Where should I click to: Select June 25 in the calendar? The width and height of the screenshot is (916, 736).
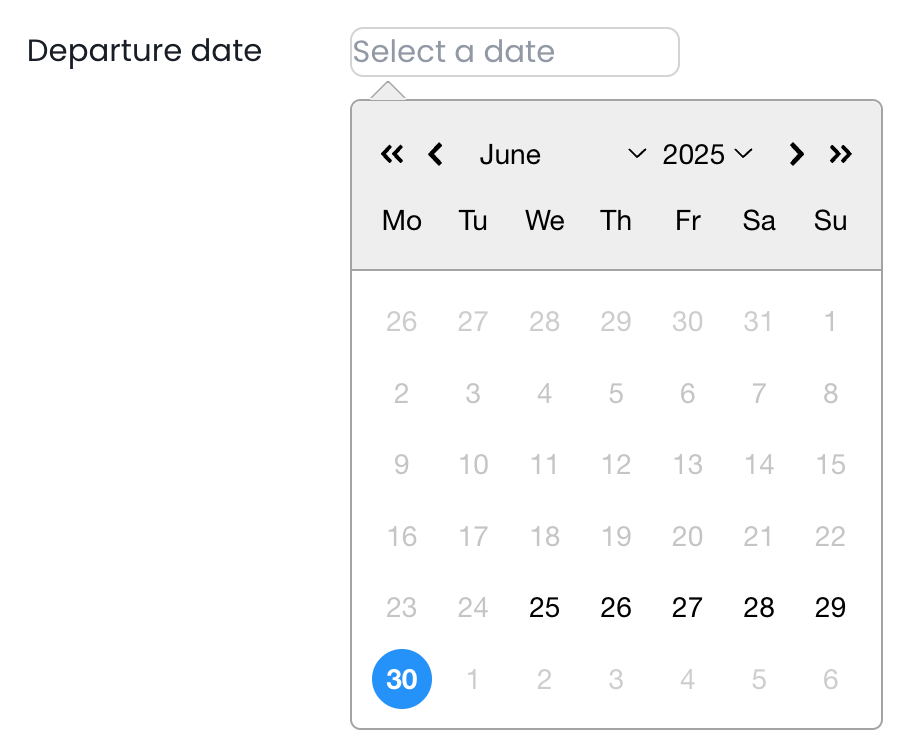544,608
